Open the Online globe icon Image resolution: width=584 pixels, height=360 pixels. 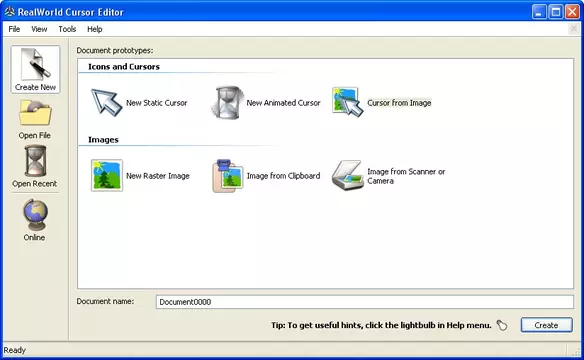pyautogui.click(x=35, y=215)
